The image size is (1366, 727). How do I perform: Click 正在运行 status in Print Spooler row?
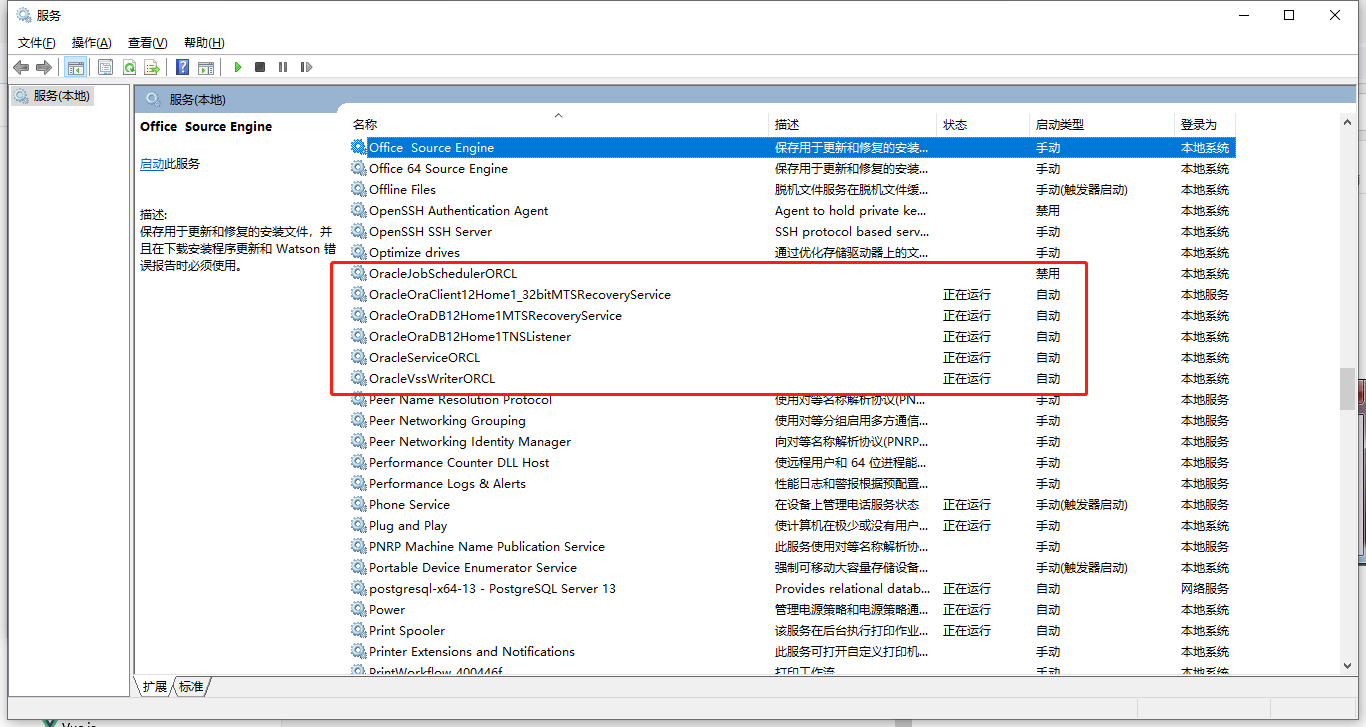[967, 630]
